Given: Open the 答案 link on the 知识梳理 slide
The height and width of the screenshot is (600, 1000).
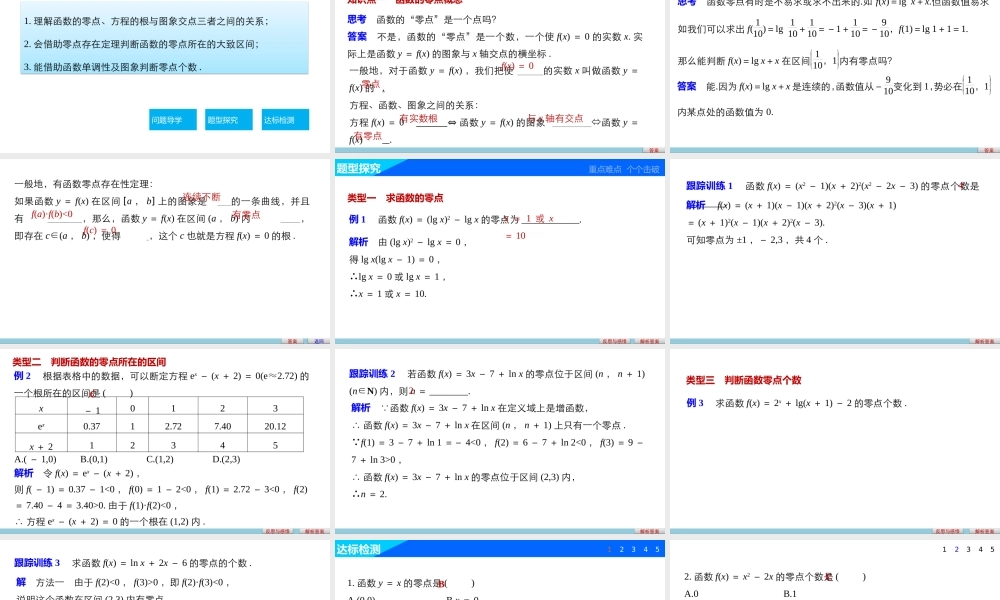Looking at the screenshot, I should coord(655,150).
